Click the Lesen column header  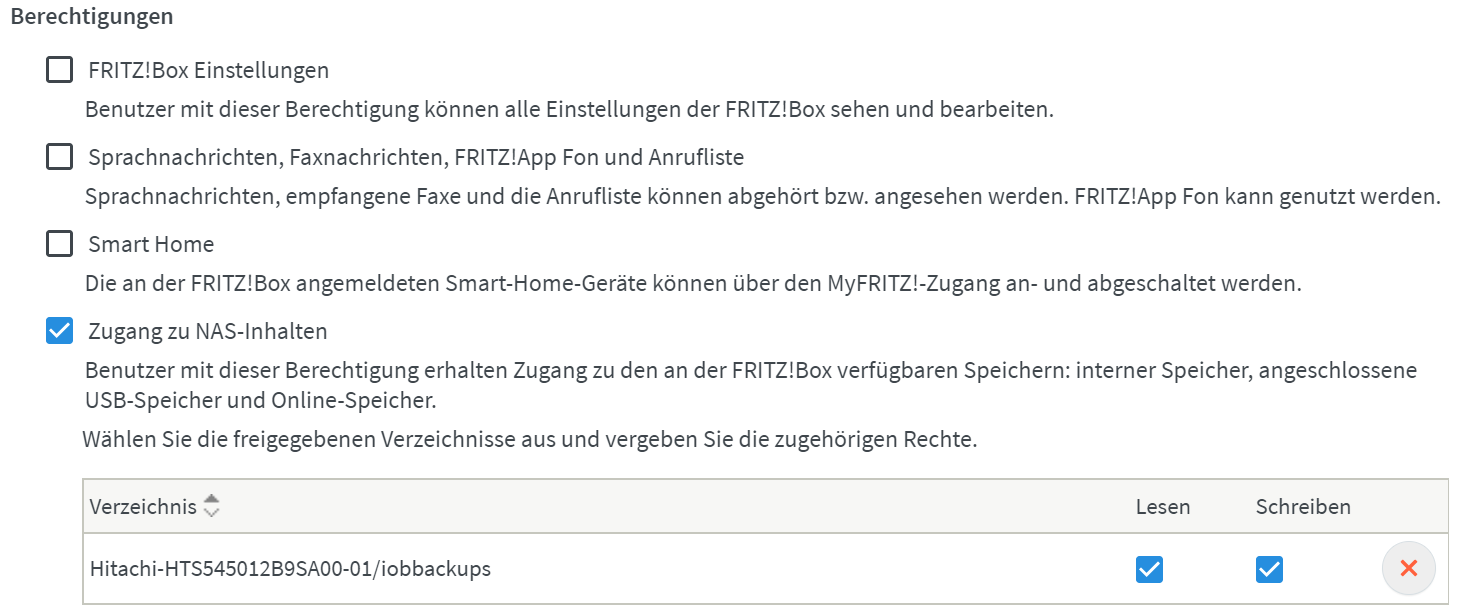pyautogui.click(x=1162, y=506)
